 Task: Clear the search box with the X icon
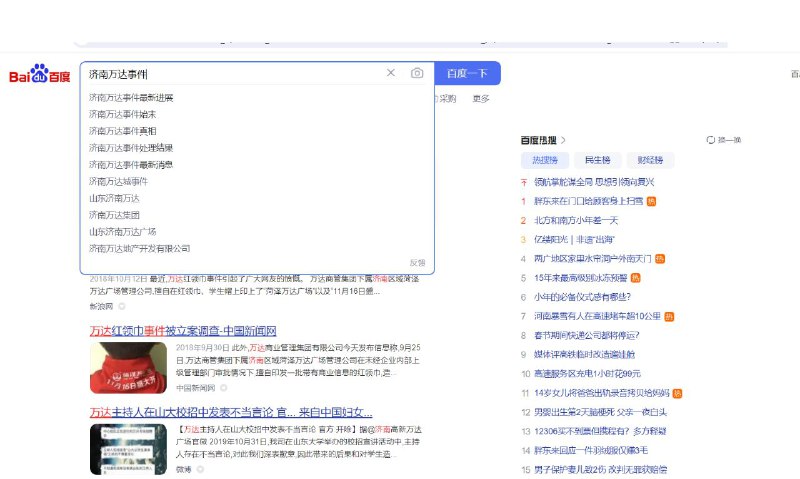coord(391,73)
